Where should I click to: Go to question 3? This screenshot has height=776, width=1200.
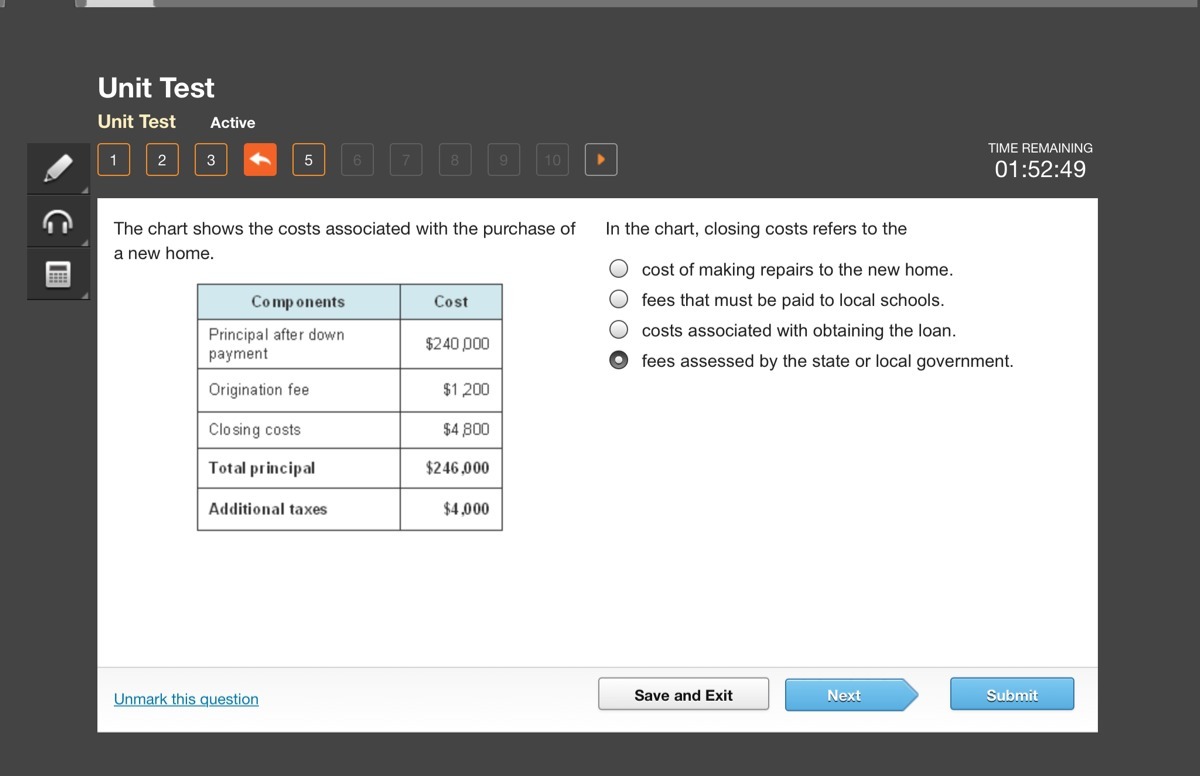(211, 159)
